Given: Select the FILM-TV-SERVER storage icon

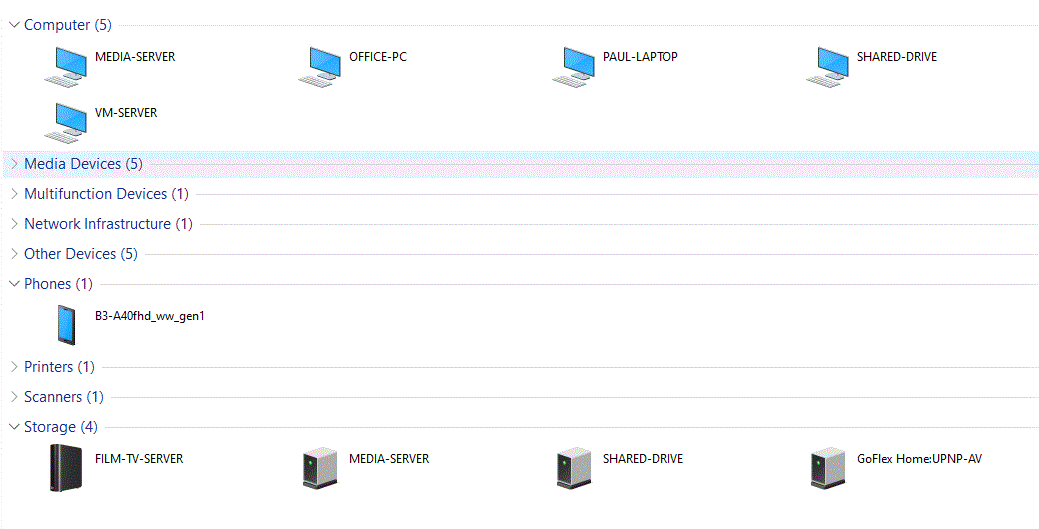Looking at the screenshot, I should click(66, 467).
